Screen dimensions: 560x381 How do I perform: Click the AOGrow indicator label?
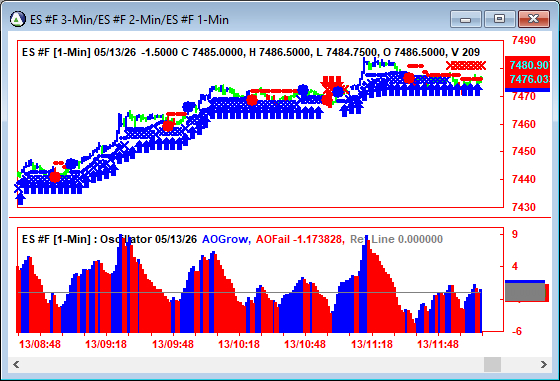point(226,239)
